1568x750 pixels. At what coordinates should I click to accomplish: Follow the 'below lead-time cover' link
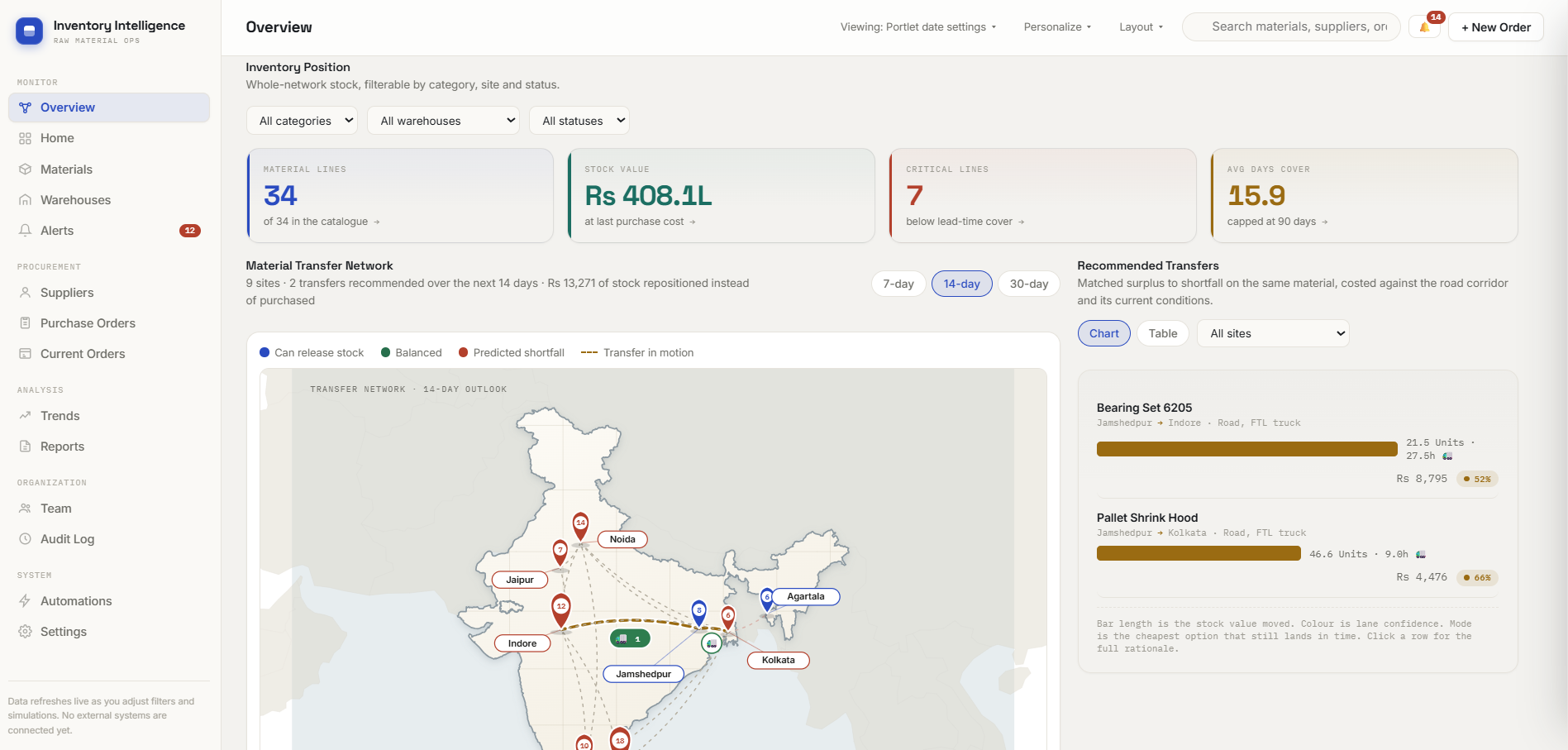[x=965, y=222]
